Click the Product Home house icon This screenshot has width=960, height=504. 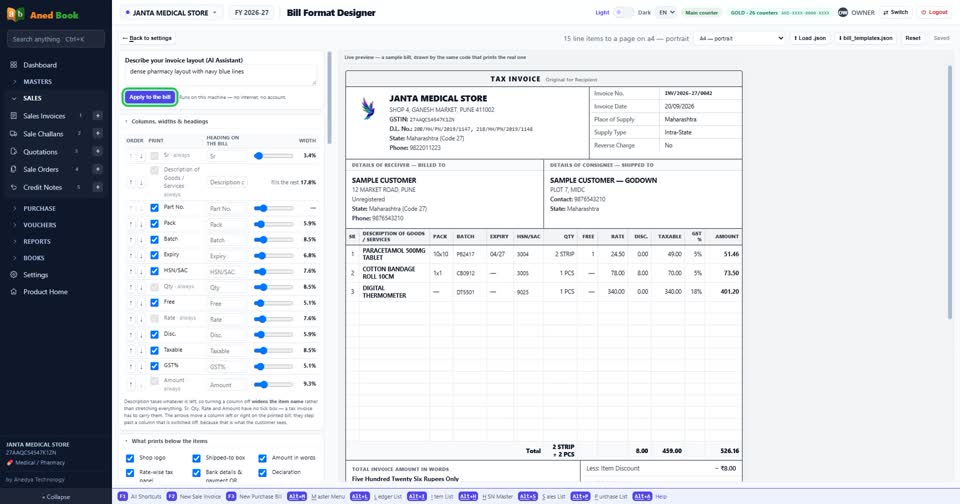(x=13, y=291)
